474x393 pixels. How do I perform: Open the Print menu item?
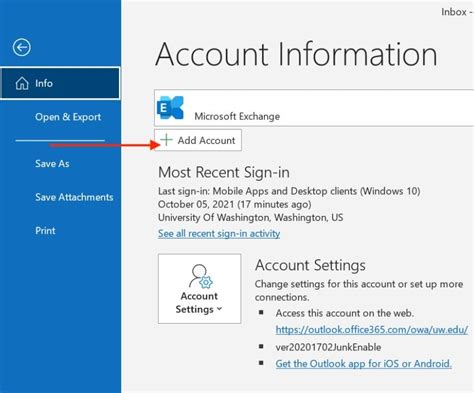(x=45, y=231)
